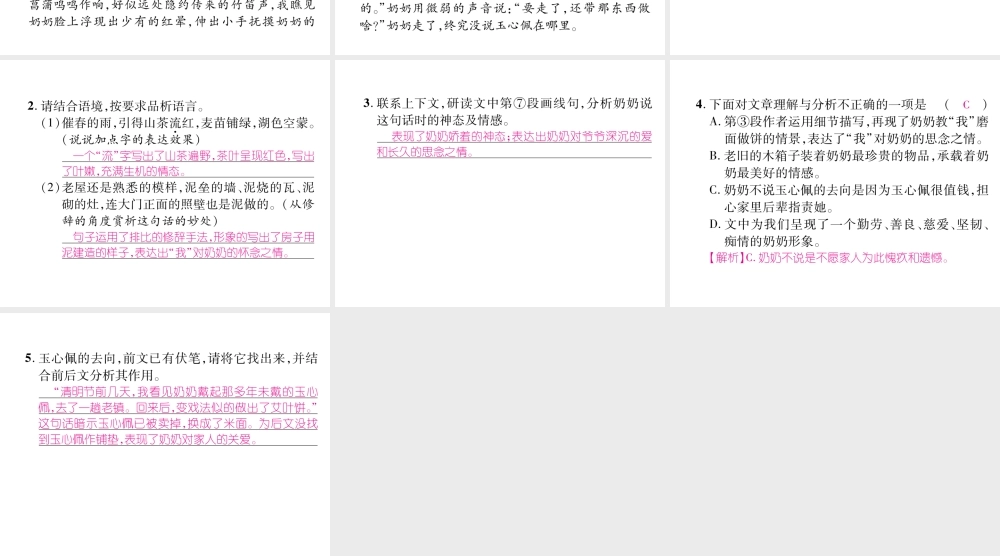The height and width of the screenshot is (556, 1000).
Task: Click the pink answer '表现了奶奶娇羞的神态'
Action: [x=515, y=144]
